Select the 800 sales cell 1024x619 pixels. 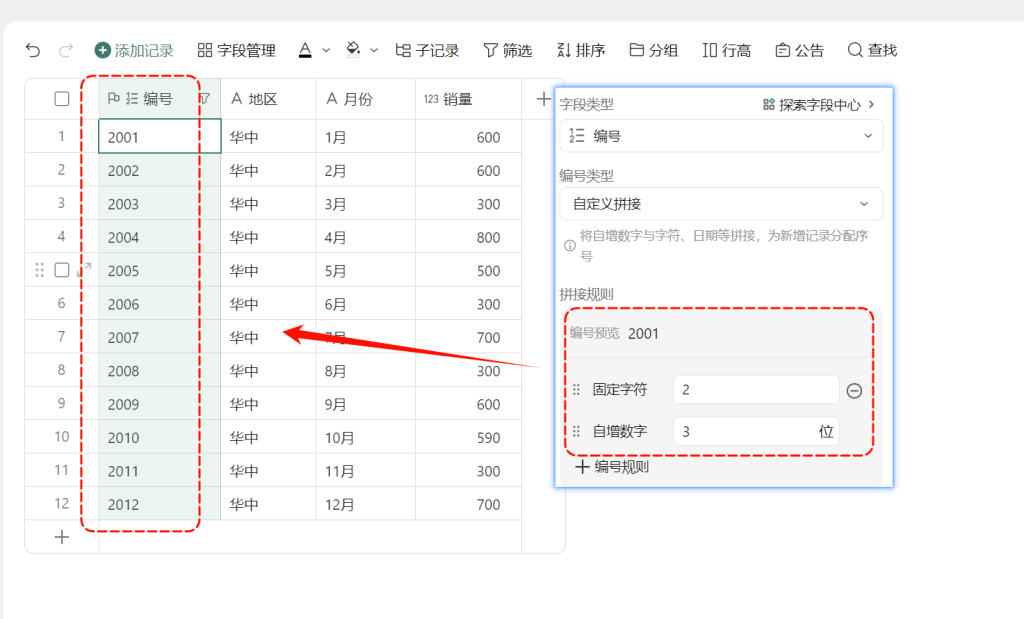(468, 237)
